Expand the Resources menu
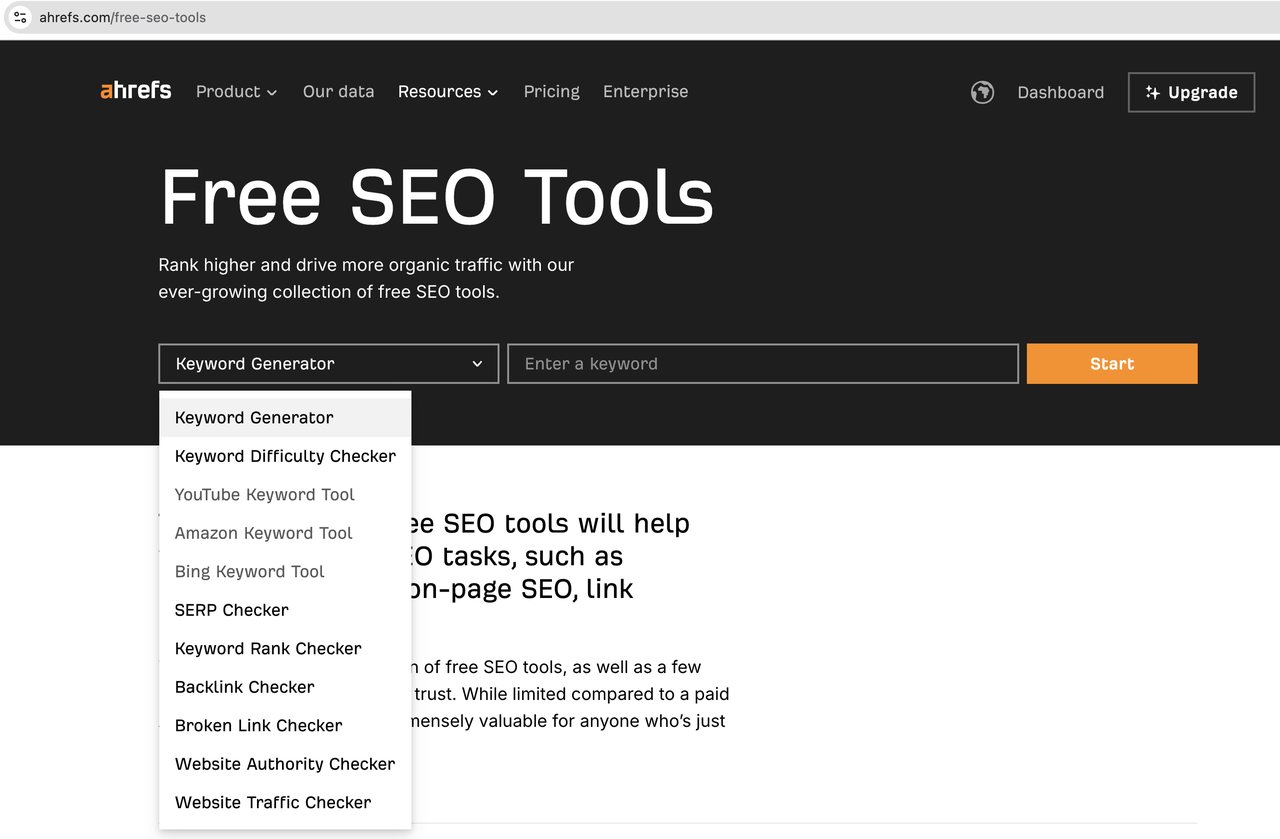Screen dimensions: 1280x839 [448, 91]
